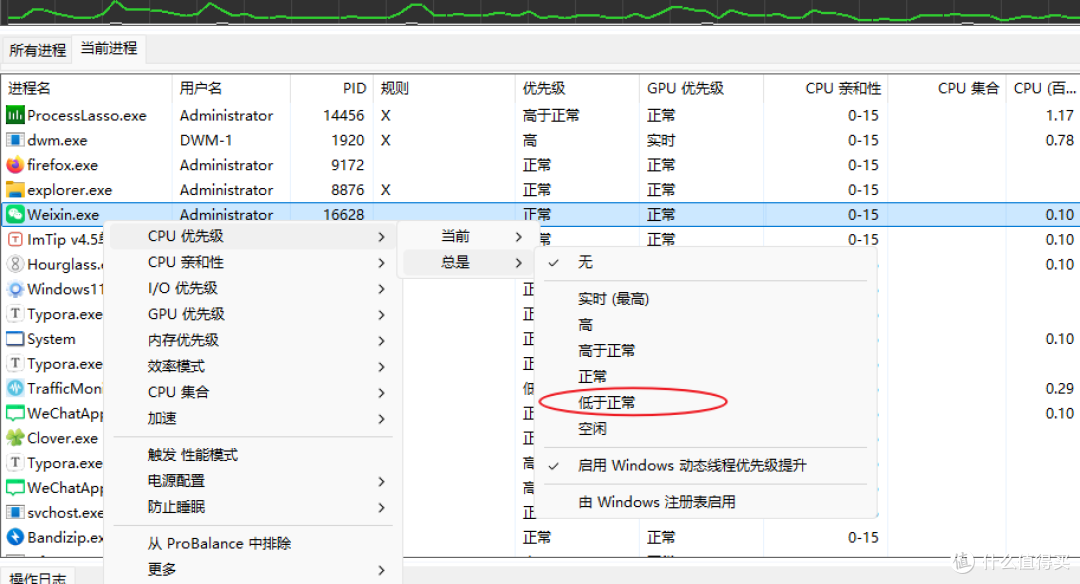This screenshot has height=584, width=1080.
Task: Click the first Typora.exe icon below Windows11
Action: (15, 314)
